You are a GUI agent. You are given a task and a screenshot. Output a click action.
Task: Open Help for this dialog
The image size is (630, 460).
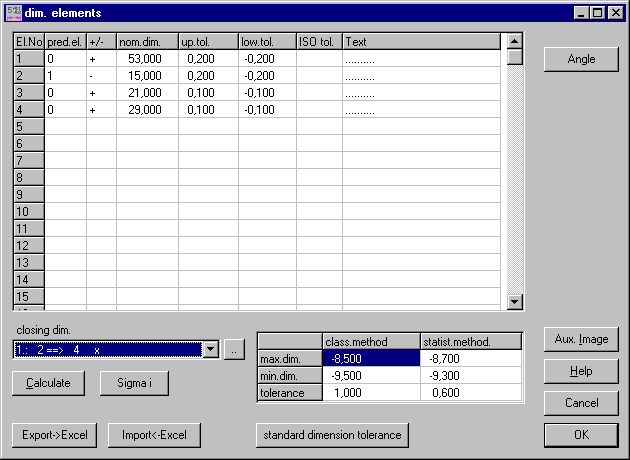[581, 371]
